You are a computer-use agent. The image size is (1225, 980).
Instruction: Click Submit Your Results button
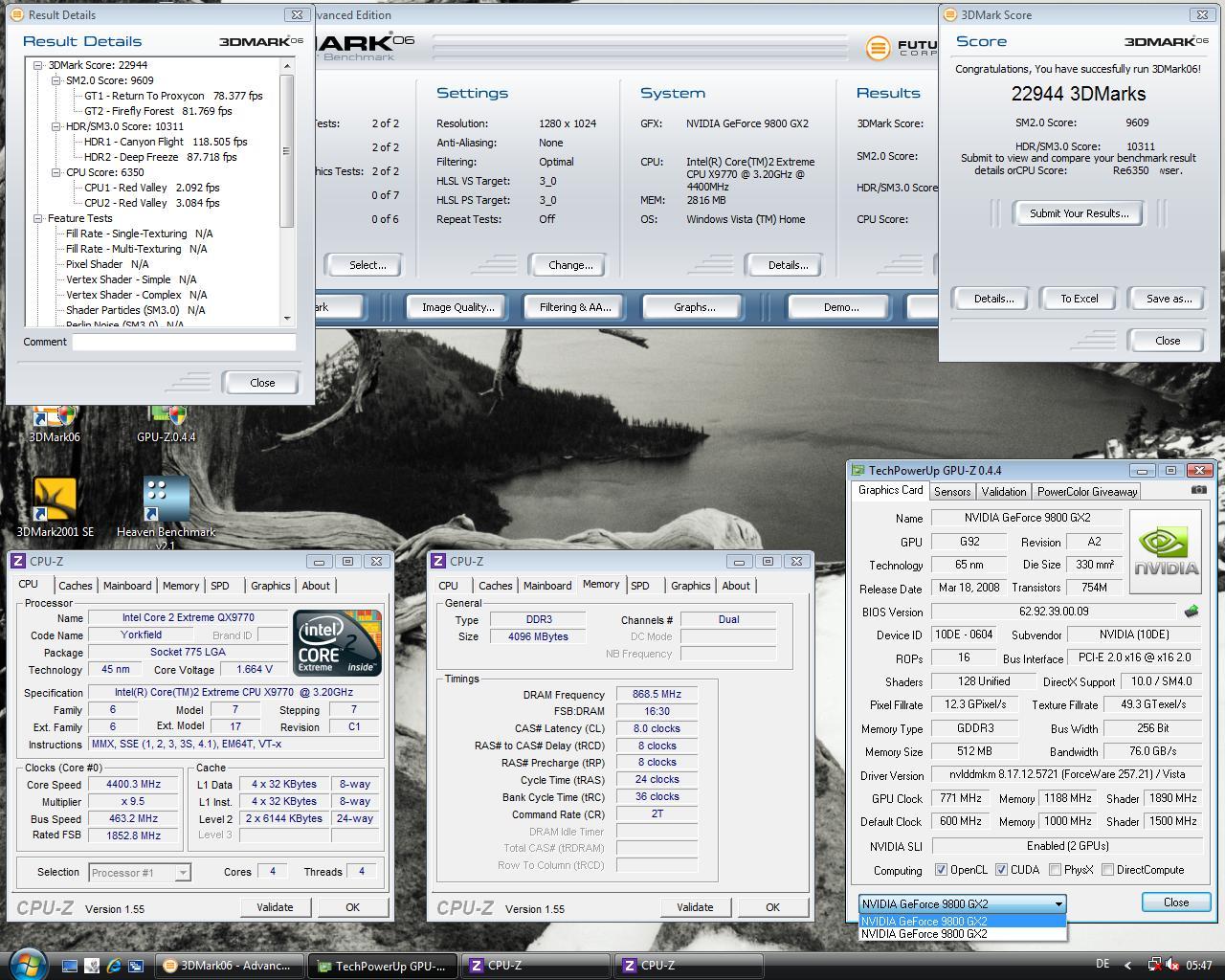tap(1079, 213)
